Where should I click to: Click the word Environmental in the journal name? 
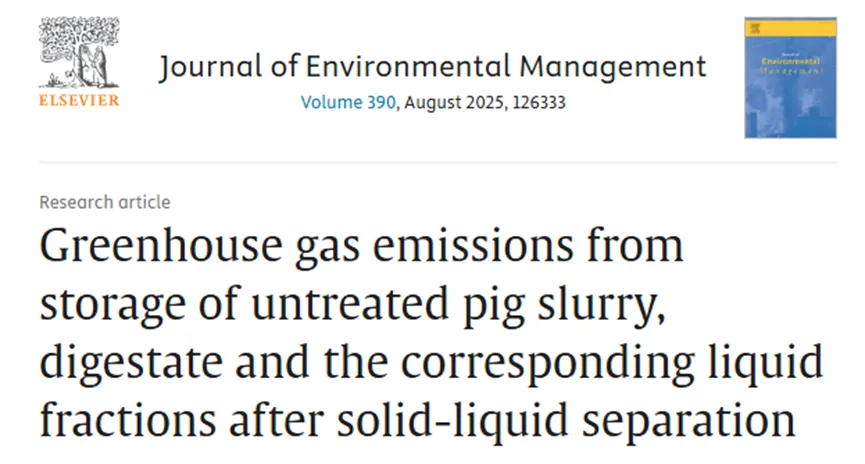tap(408, 66)
